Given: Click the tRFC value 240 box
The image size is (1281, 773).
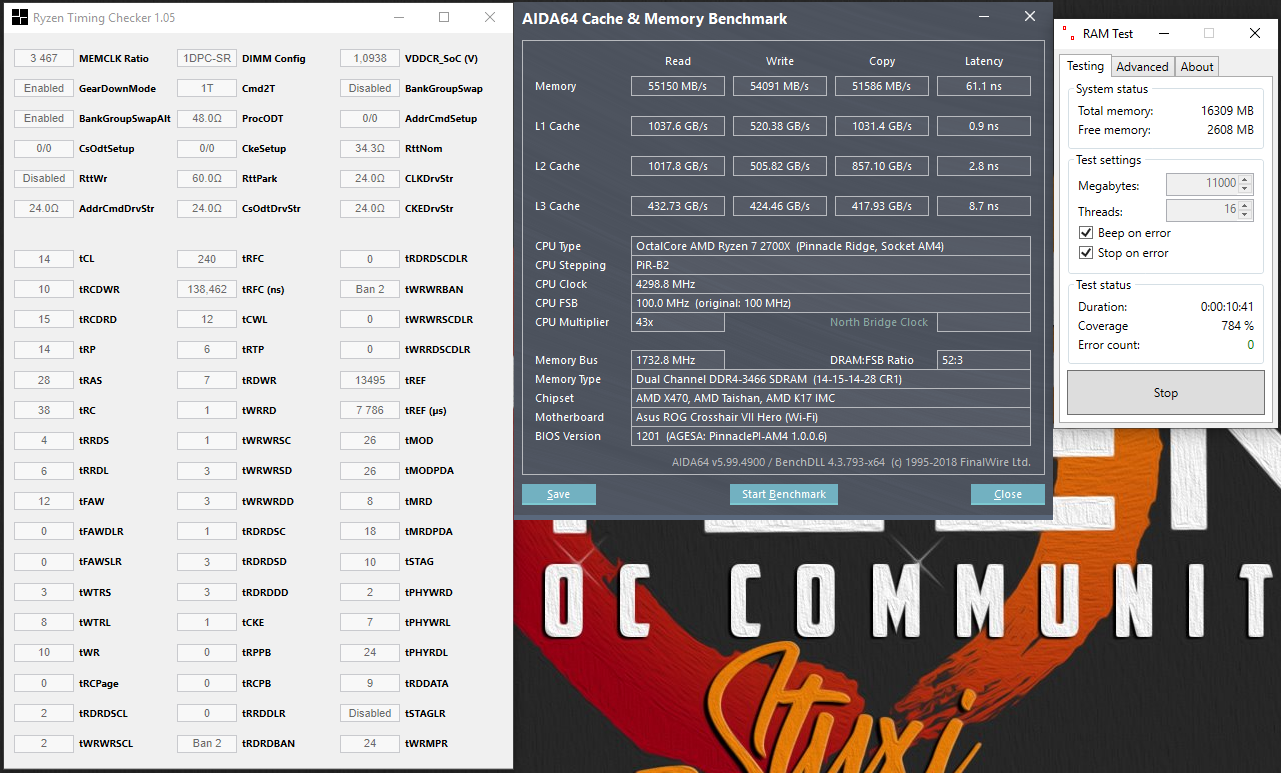Looking at the screenshot, I should [207, 259].
